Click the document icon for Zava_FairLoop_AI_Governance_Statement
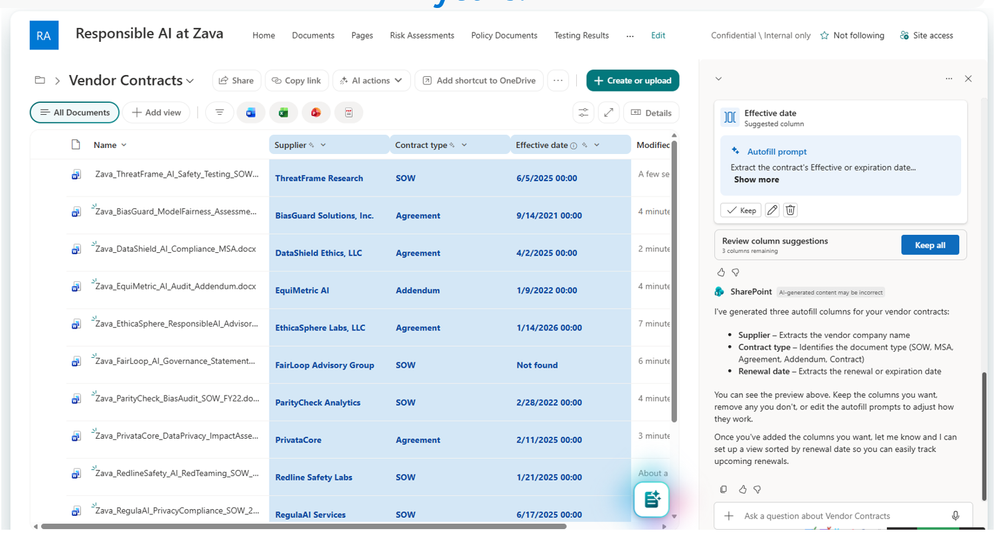This screenshot has width=999, height=537. tap(76, 361)
